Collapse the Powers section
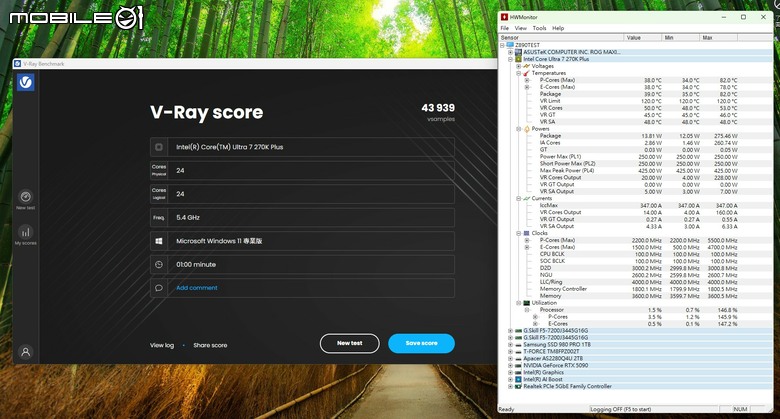The image size is (780, 419). 518,128
